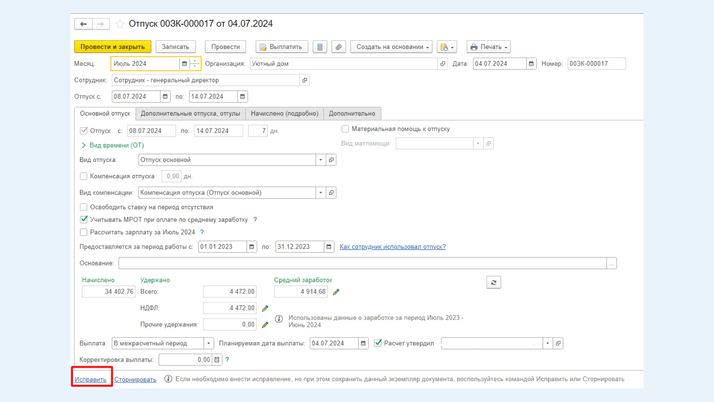Viewport: 714px width, 402px height.
Task: Open Как сотрудник использовал отпуск link
Action: [x=393, y=247]
